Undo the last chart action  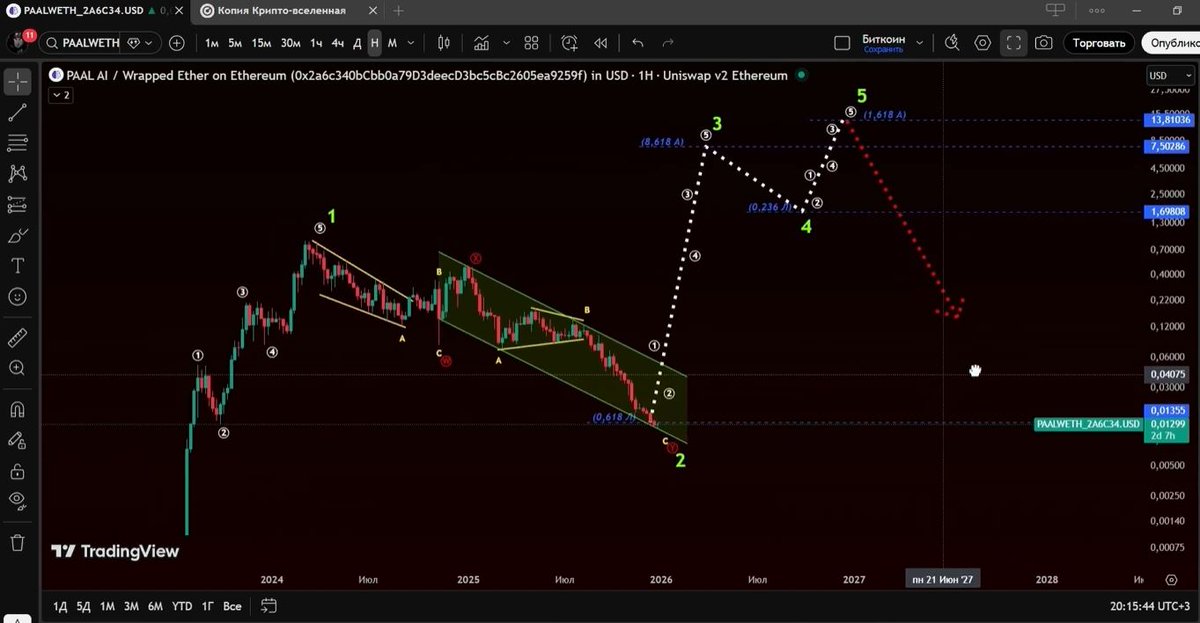click(639, 43)
